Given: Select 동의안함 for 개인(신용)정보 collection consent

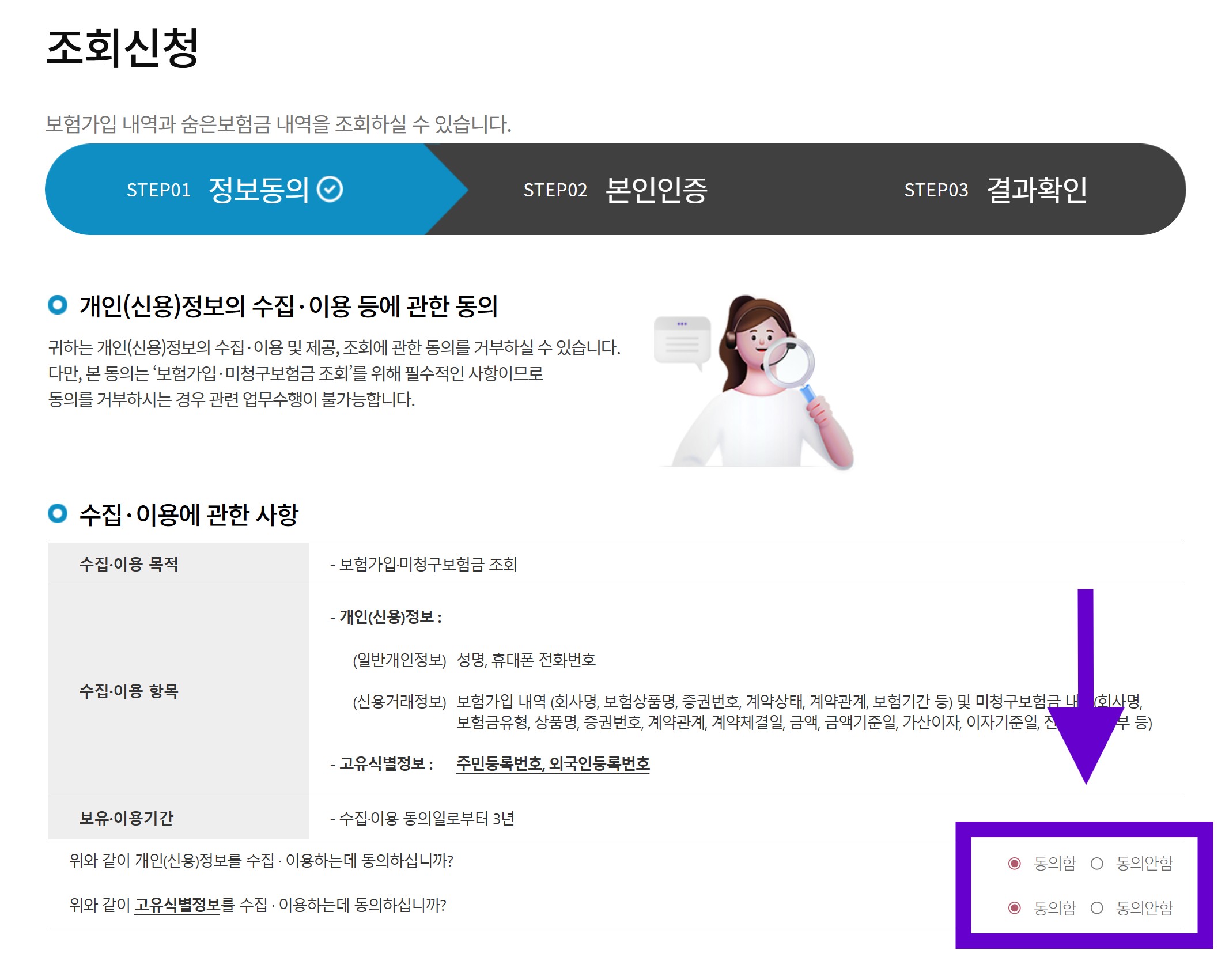Looking at the screenshot, I should [x=1097, y=863].
